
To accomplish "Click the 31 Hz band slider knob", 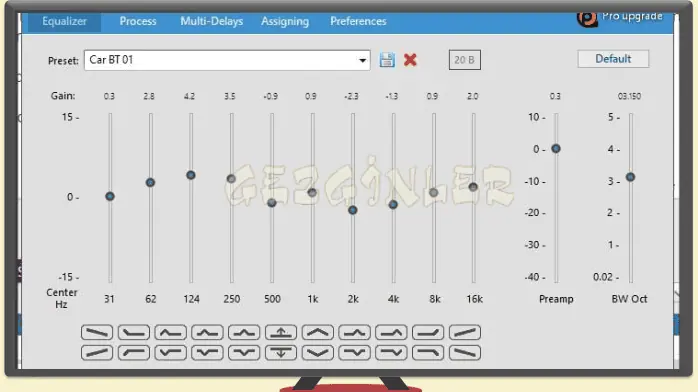I will pyautogui.click(x=110, y=196).
